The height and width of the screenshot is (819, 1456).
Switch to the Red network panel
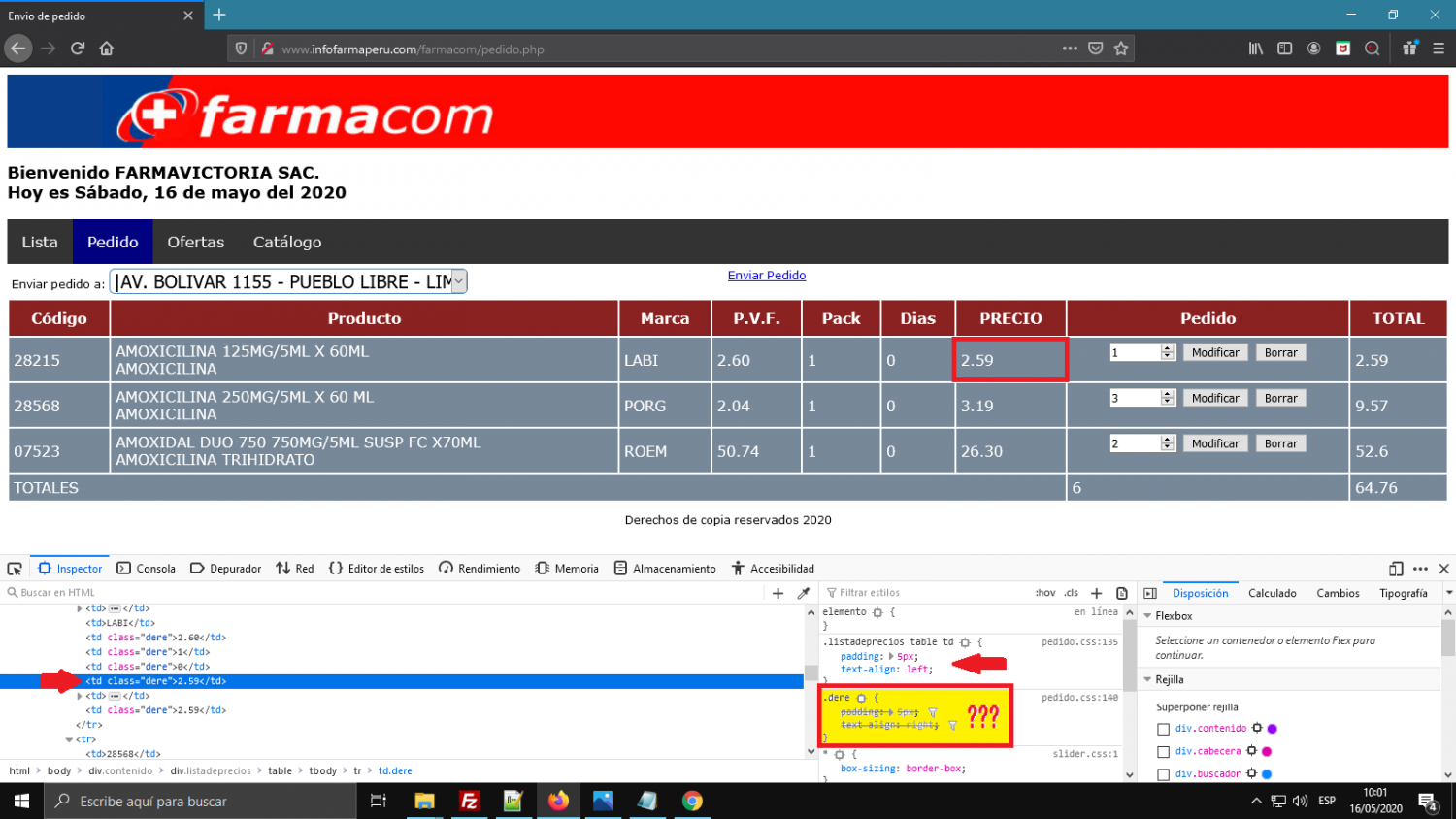pyautogui.click(x=295, y=569)
